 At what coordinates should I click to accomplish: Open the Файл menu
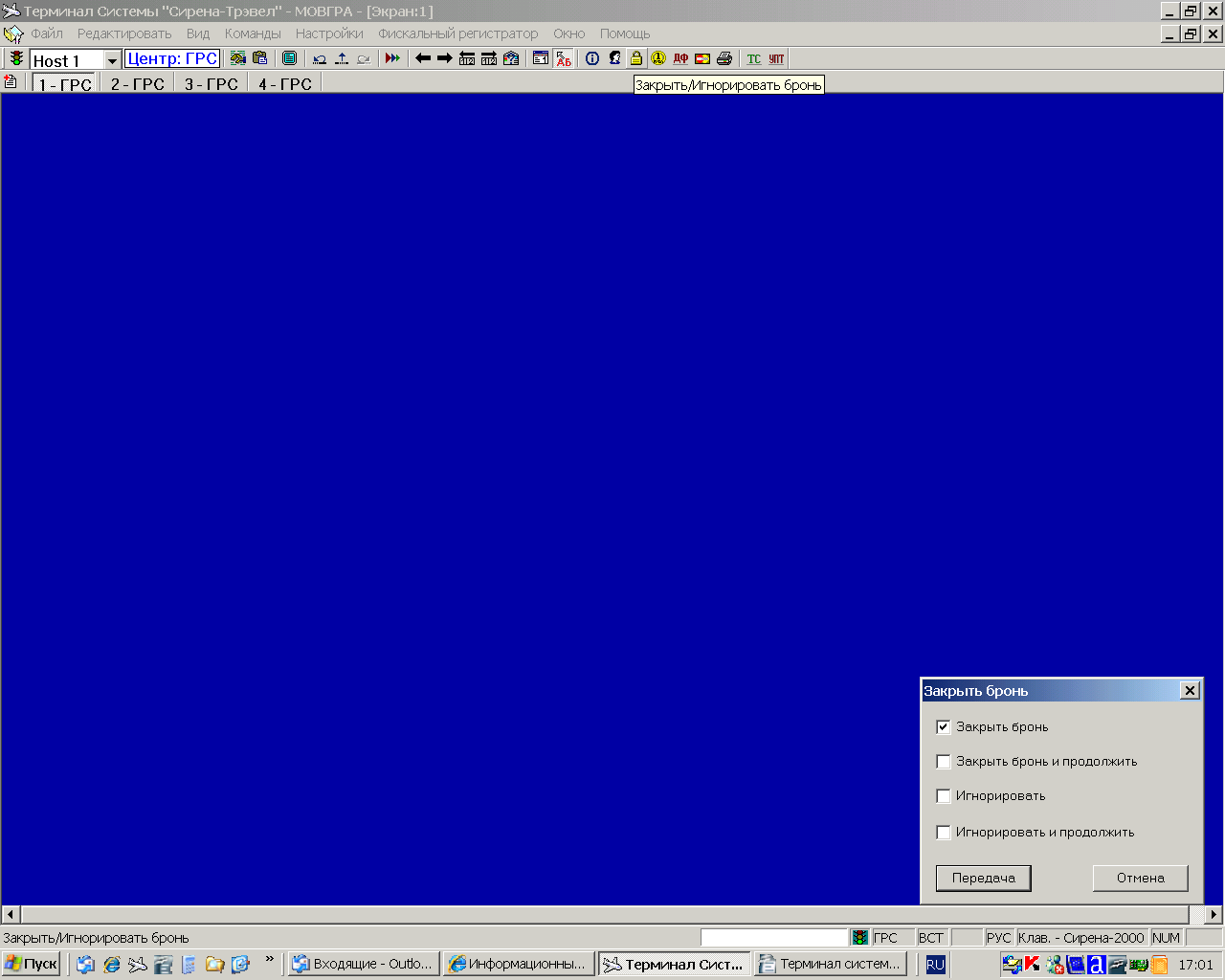tap(47, 33)
